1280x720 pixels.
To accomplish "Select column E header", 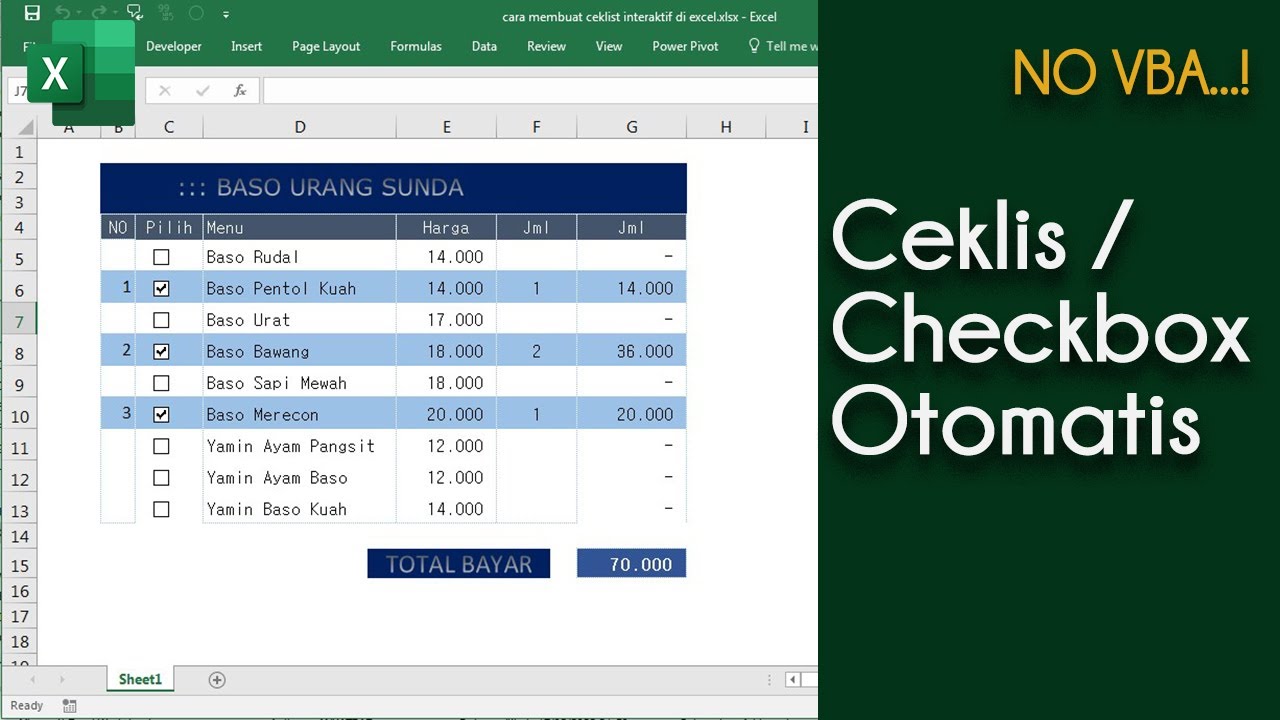I will 446,127.
